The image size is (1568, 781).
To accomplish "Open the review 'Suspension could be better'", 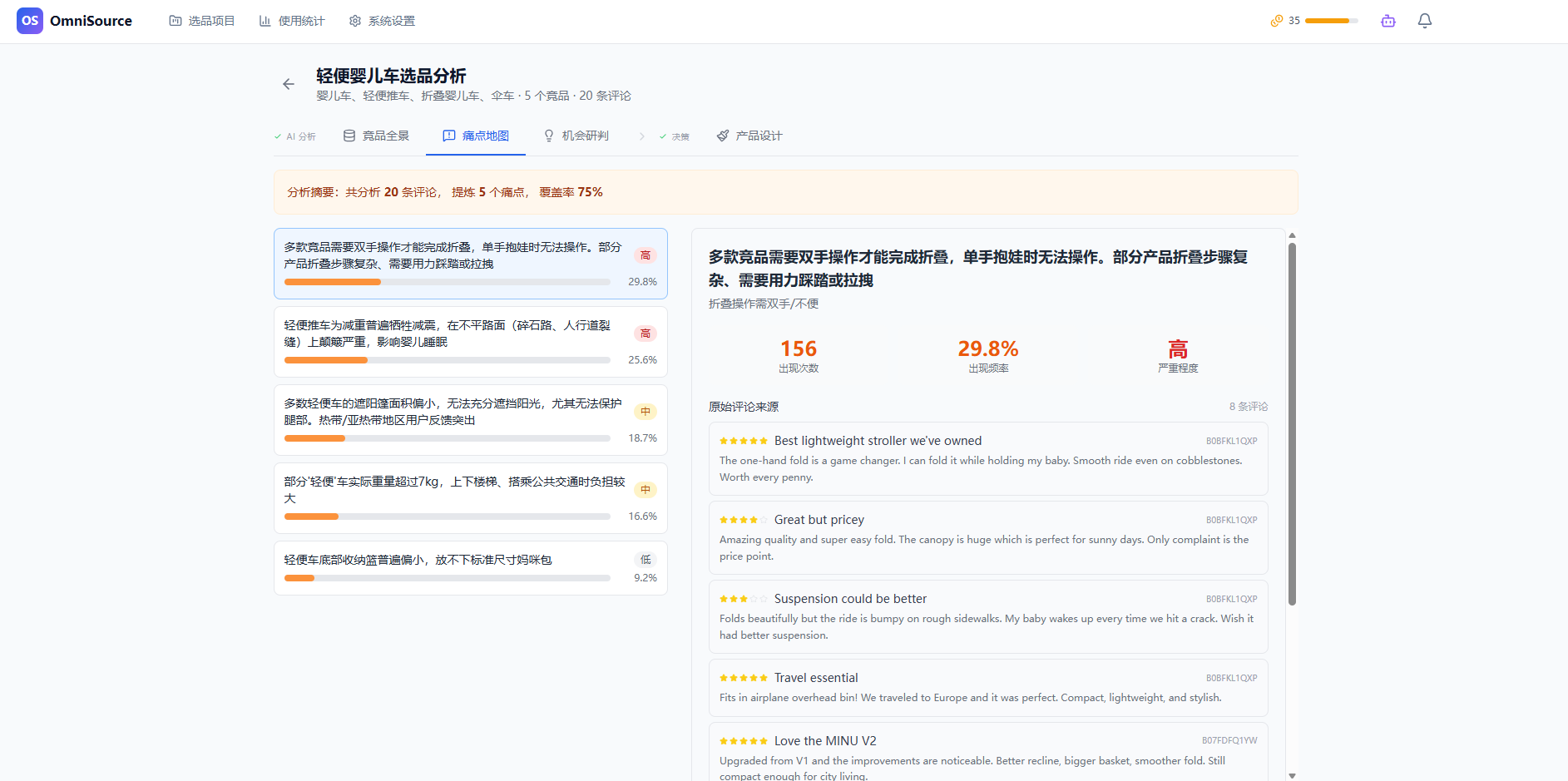I will pyautogui.click(x=850, y=598).
